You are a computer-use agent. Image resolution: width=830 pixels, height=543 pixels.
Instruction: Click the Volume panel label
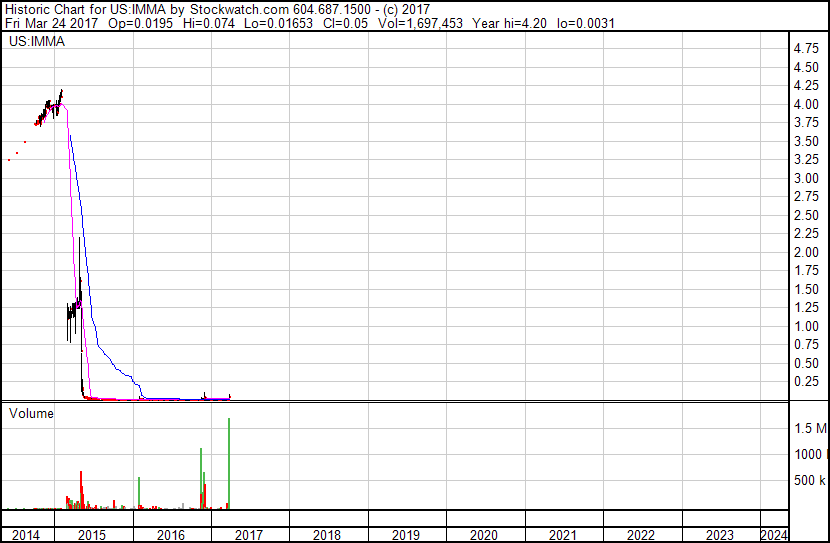pos(31,413)
